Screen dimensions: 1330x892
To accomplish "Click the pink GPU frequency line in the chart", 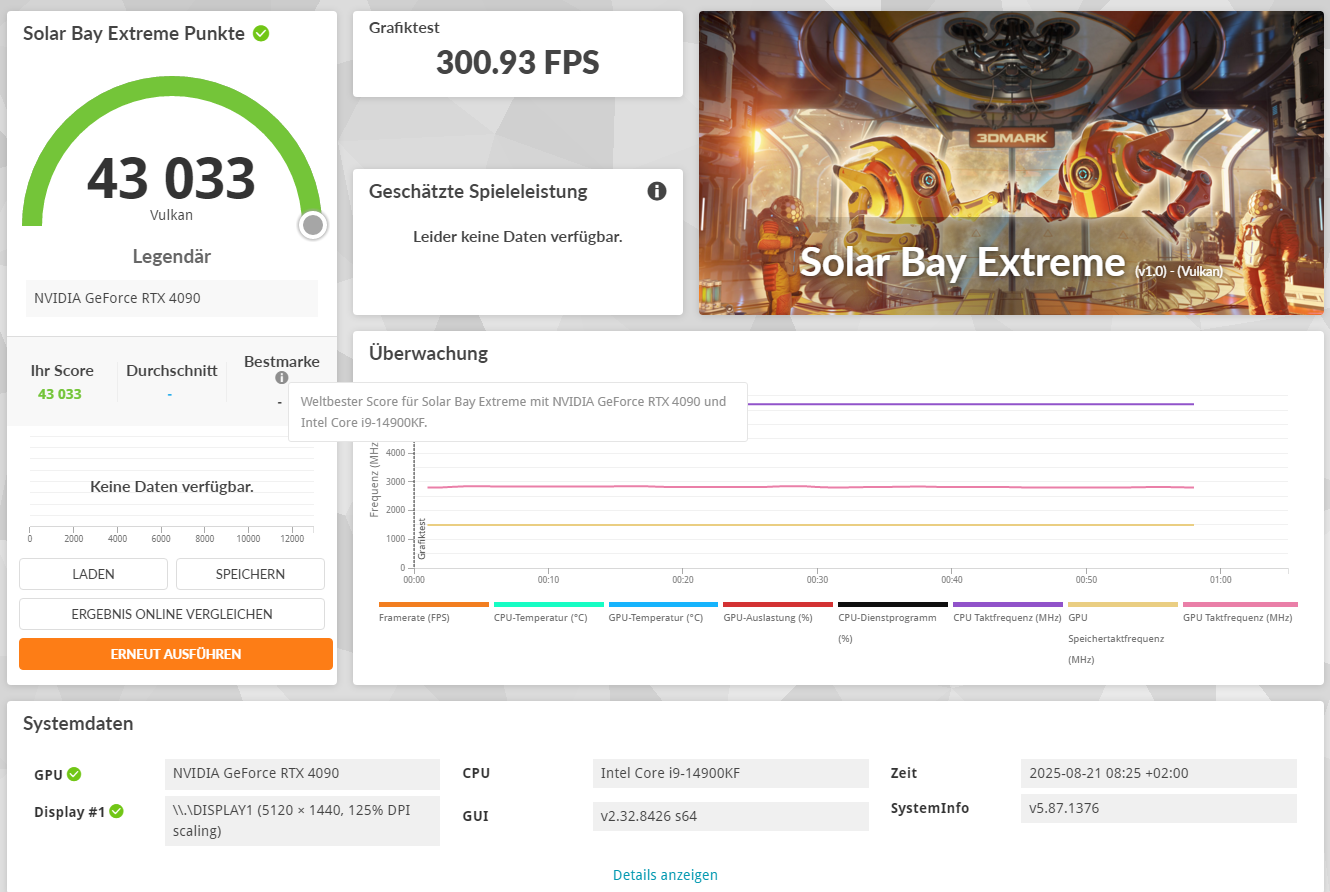I will click(810, 487).
